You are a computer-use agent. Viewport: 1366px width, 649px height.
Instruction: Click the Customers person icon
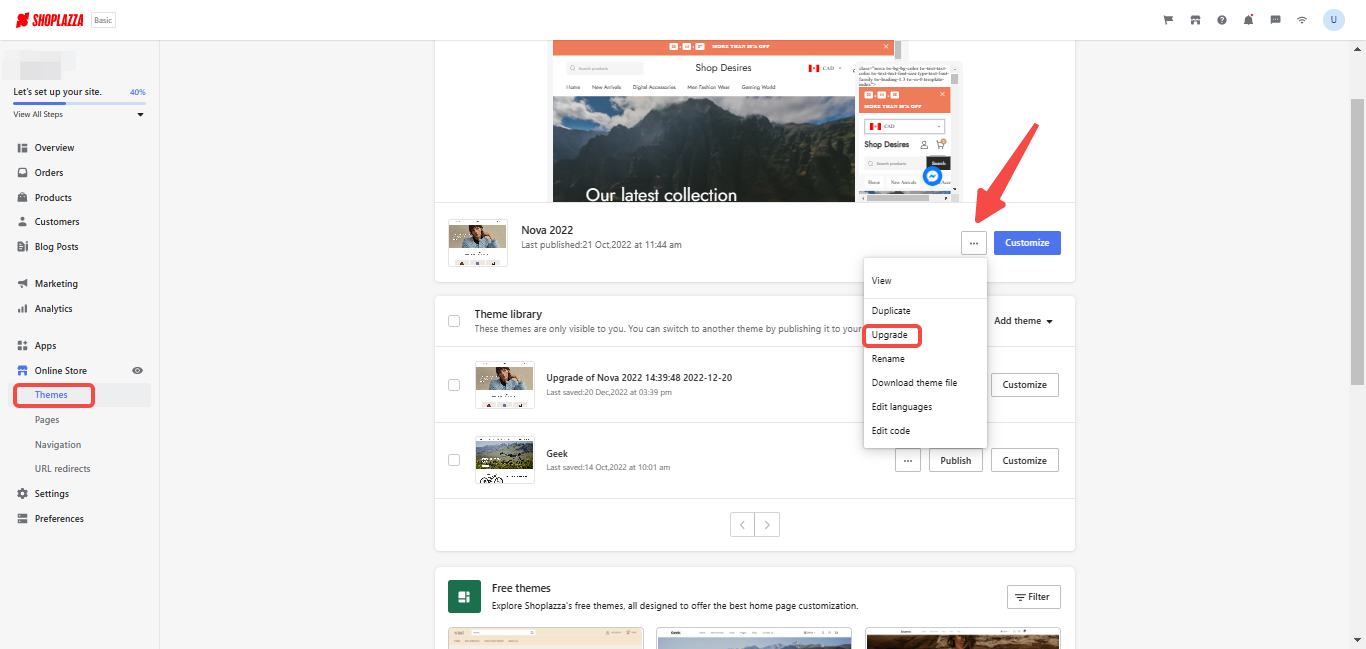pyautogui.click(x=22, y=222)
